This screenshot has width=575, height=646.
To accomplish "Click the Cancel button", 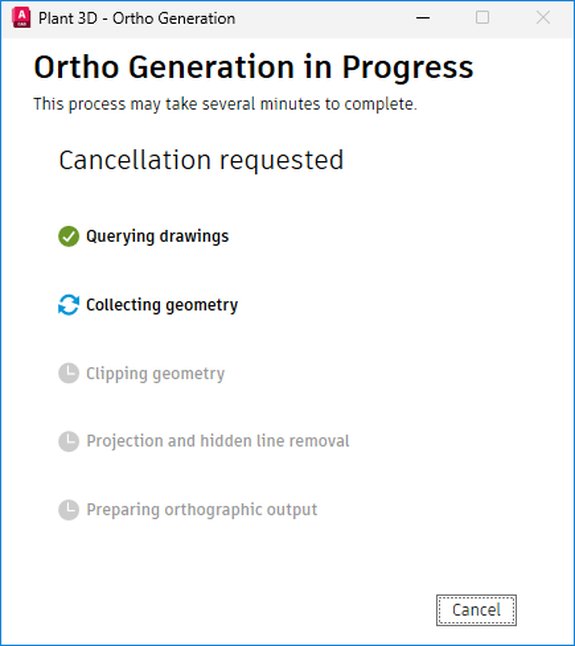I will click(x=476, y=610).
